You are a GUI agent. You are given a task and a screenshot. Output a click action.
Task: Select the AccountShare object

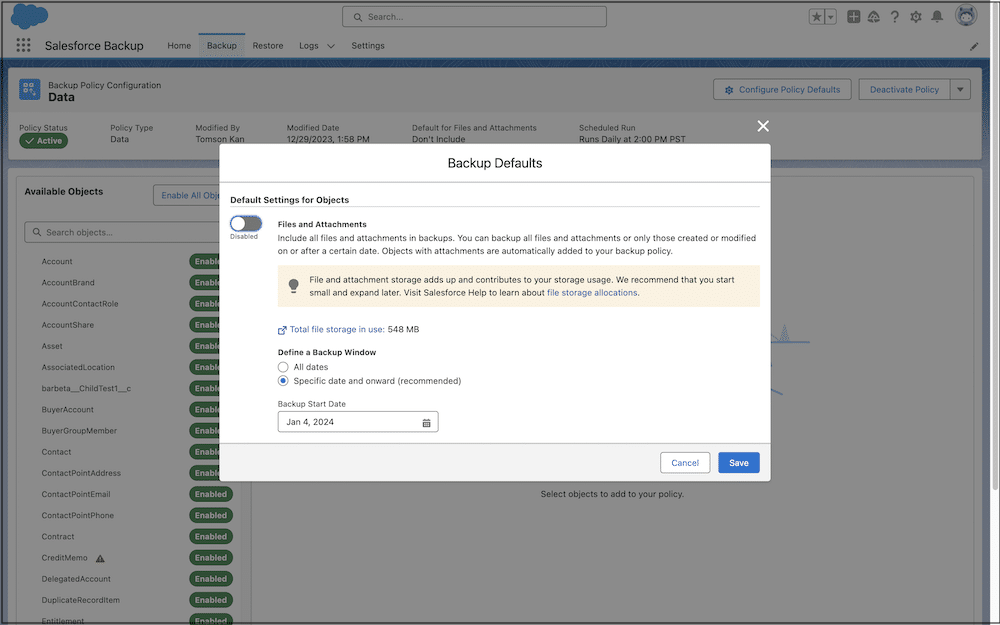[x=68, y=325]
